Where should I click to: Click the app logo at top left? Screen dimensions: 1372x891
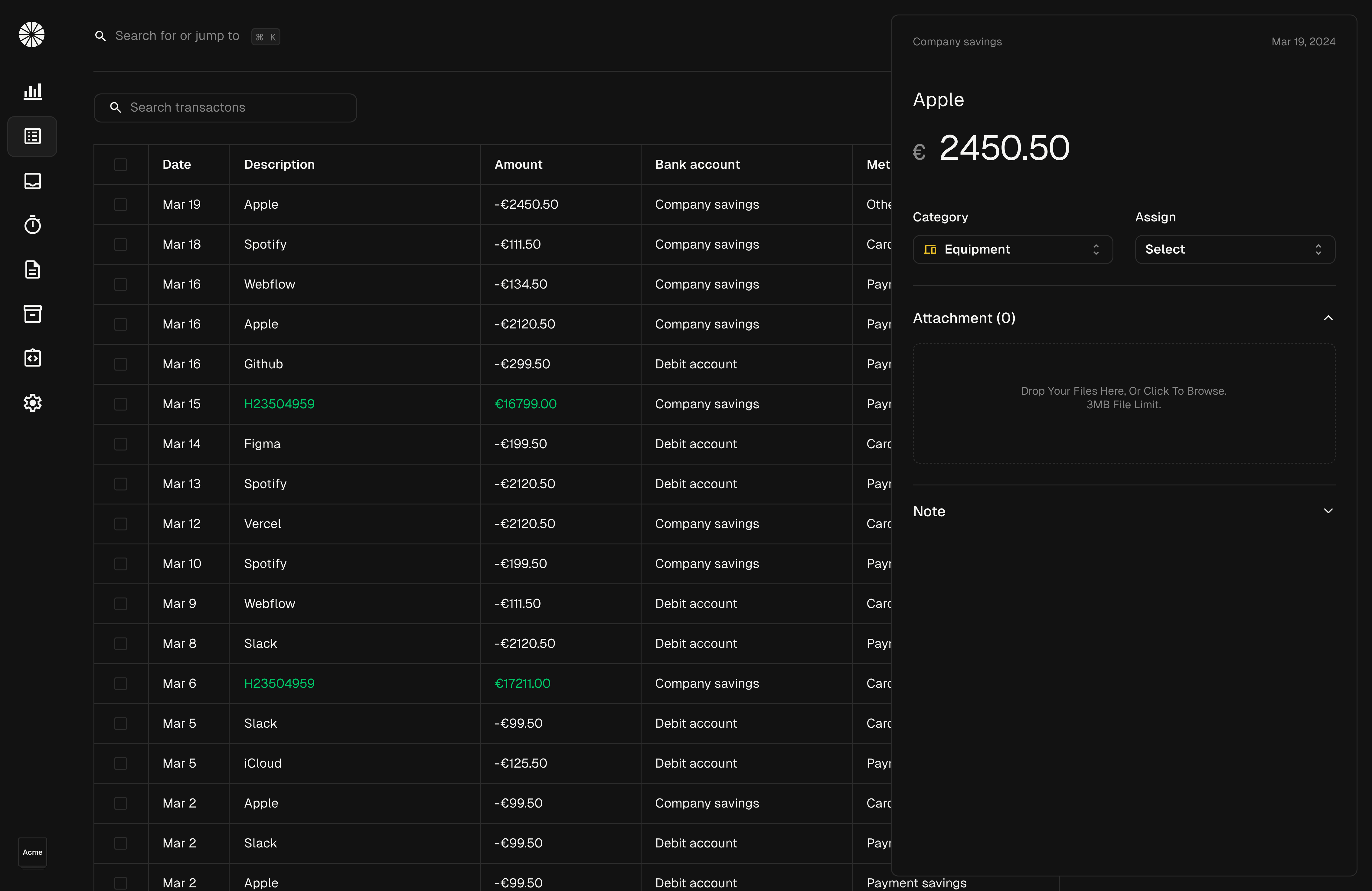click(x=32, y=34)
